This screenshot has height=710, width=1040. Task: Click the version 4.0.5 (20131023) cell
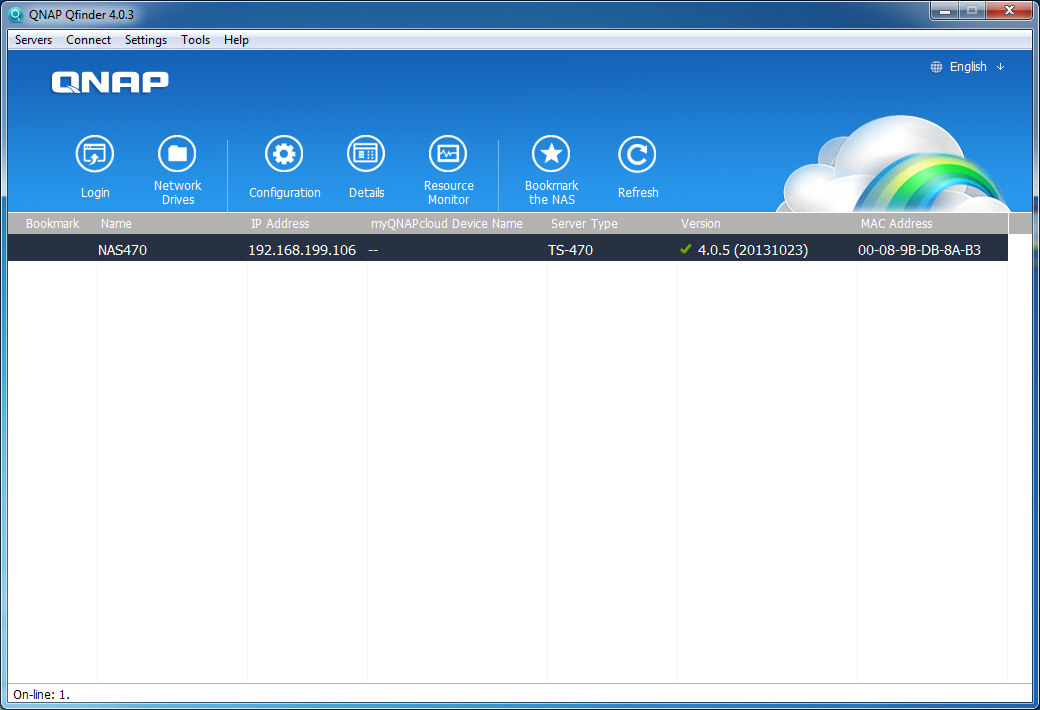(753, 250)
